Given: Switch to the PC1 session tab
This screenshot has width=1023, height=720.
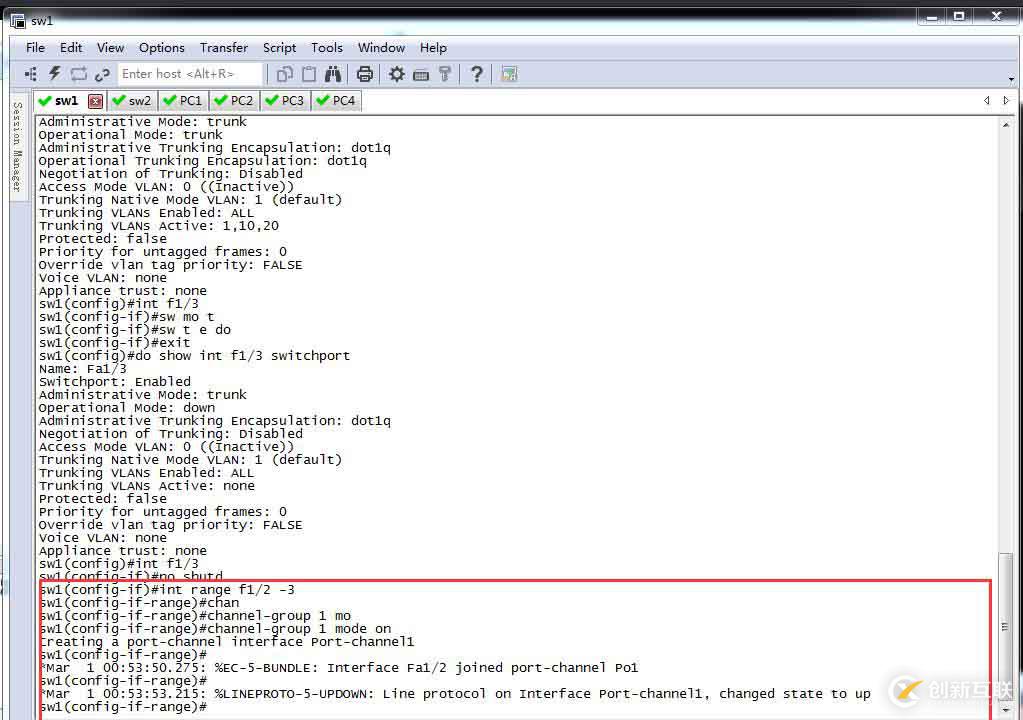Looking at the screenshot, I should tap(183, 101).
